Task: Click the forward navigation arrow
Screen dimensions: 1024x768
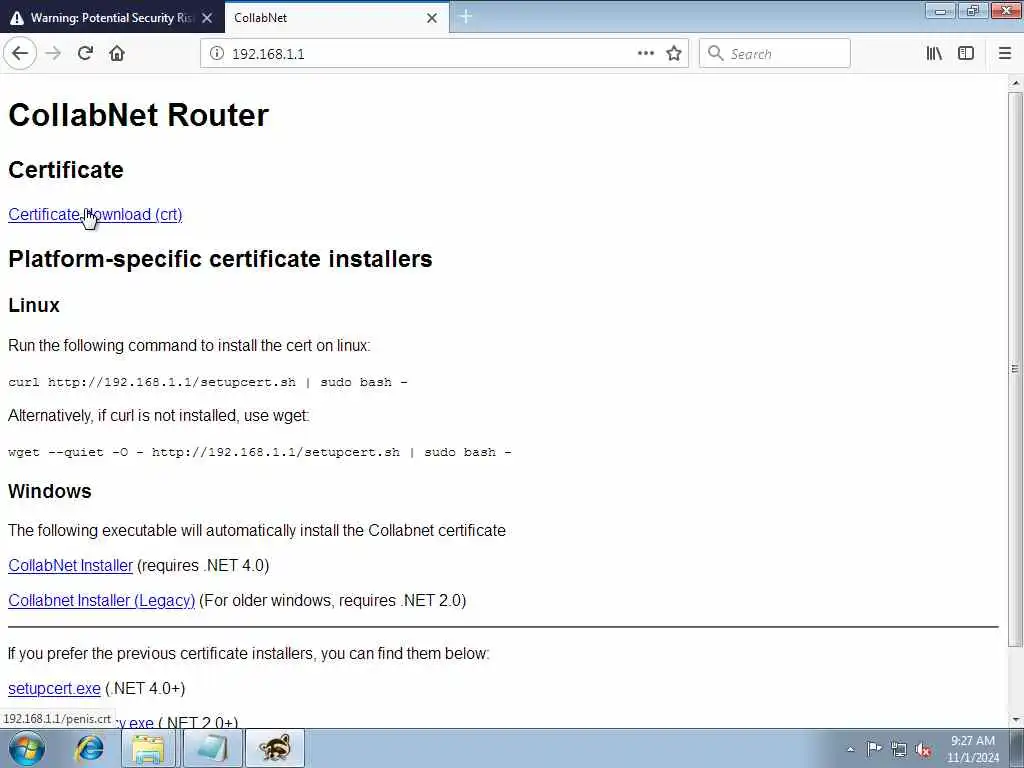Action: point(54,53)
